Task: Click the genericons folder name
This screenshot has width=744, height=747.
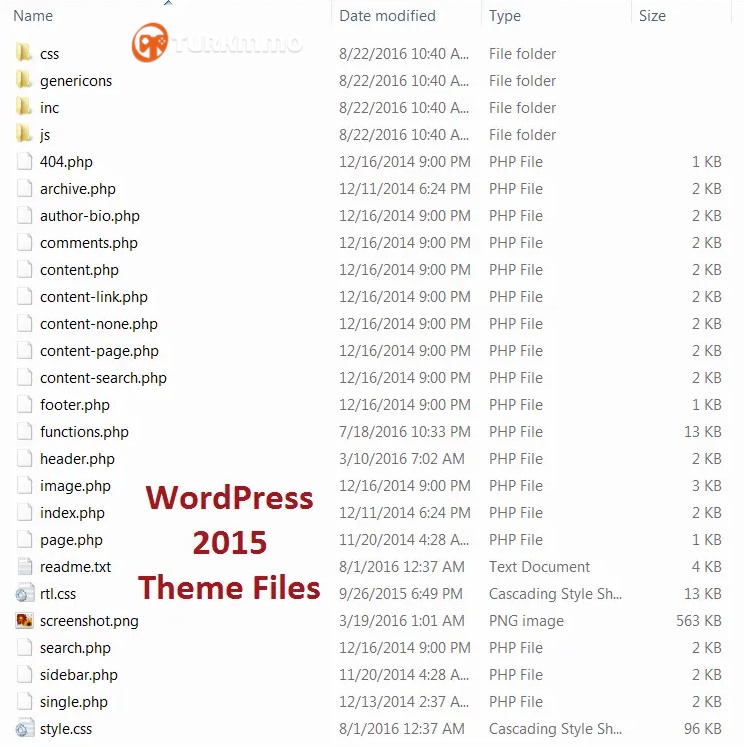Action: (76, 81)
